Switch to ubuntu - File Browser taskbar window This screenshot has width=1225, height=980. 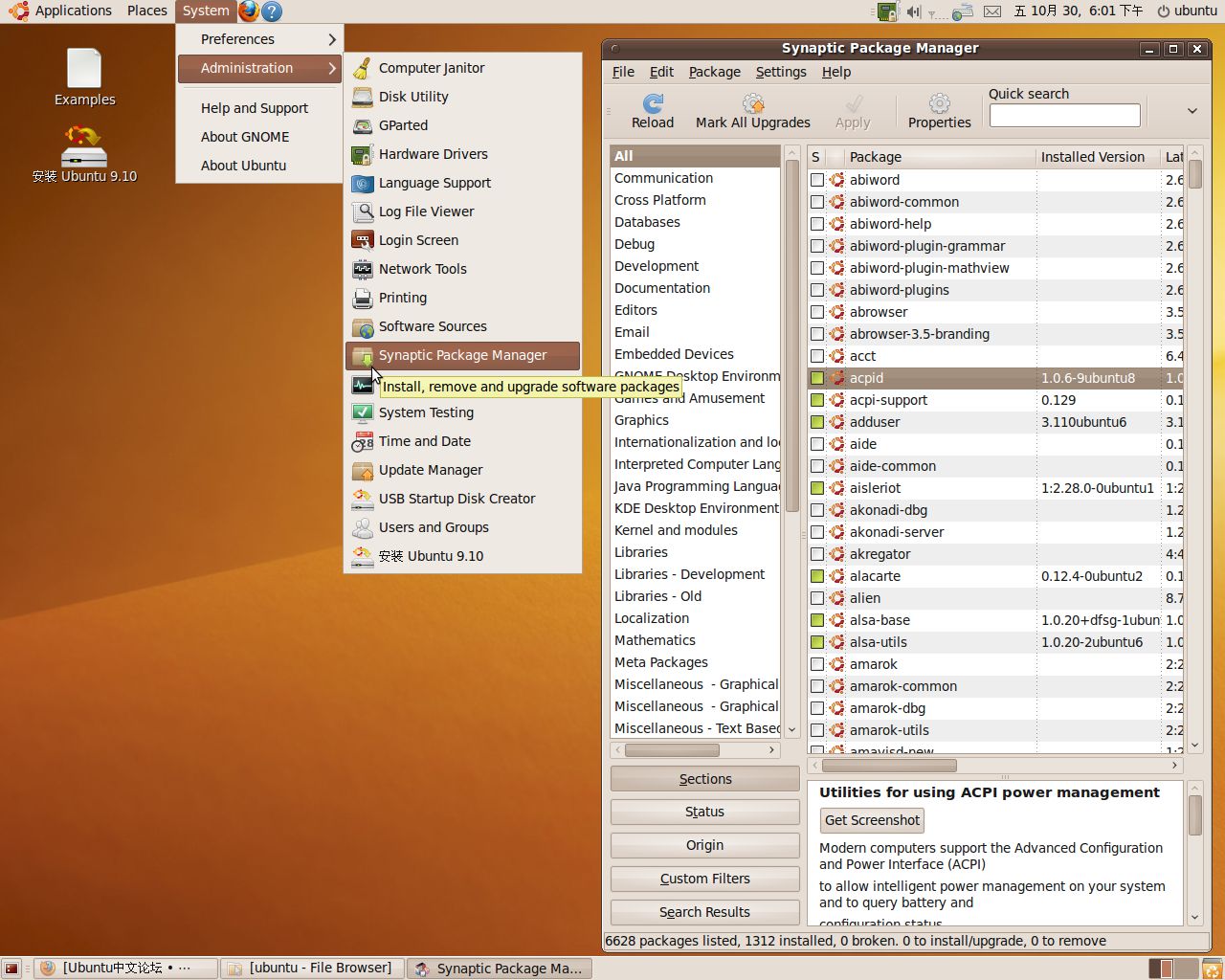point(312,969)
